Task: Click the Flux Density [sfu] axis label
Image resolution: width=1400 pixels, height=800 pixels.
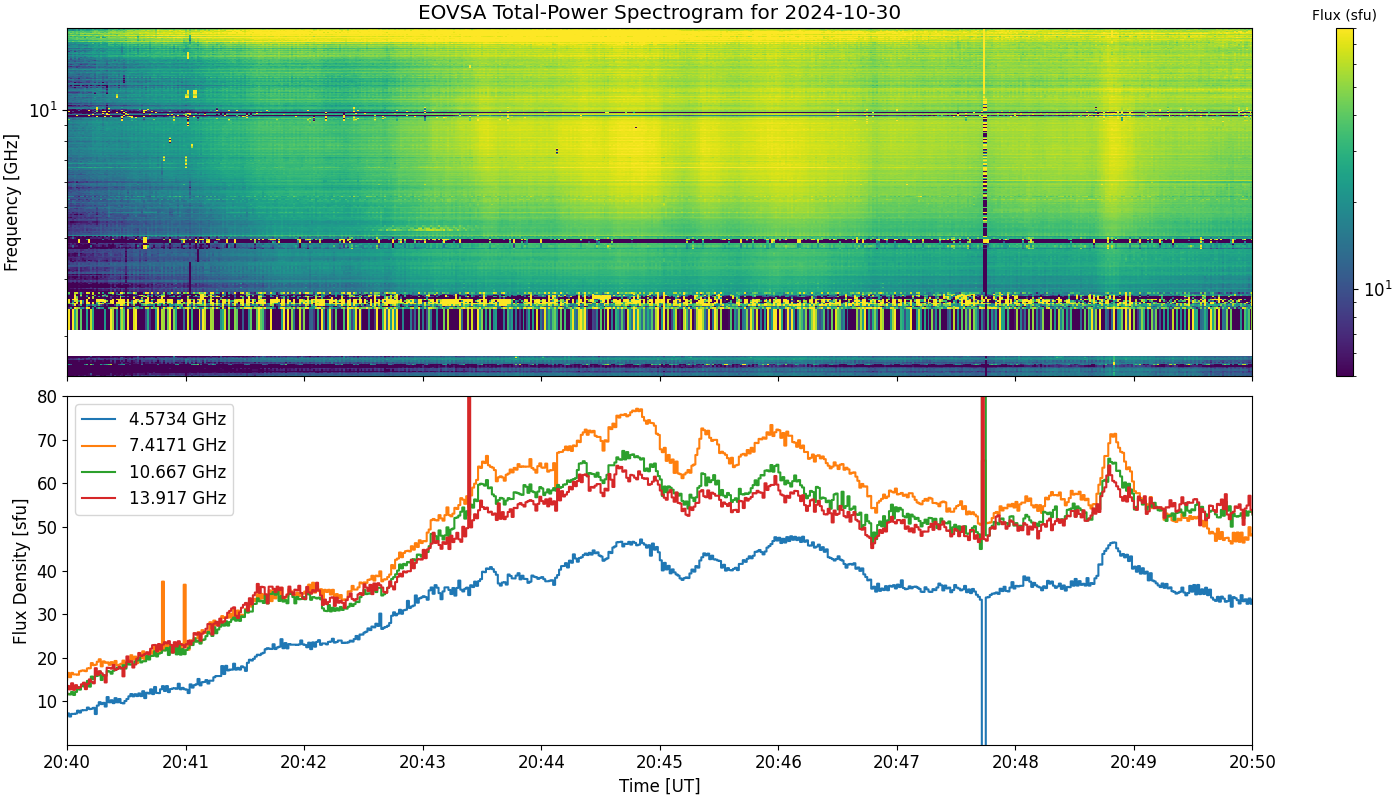Action: [20, 570]
